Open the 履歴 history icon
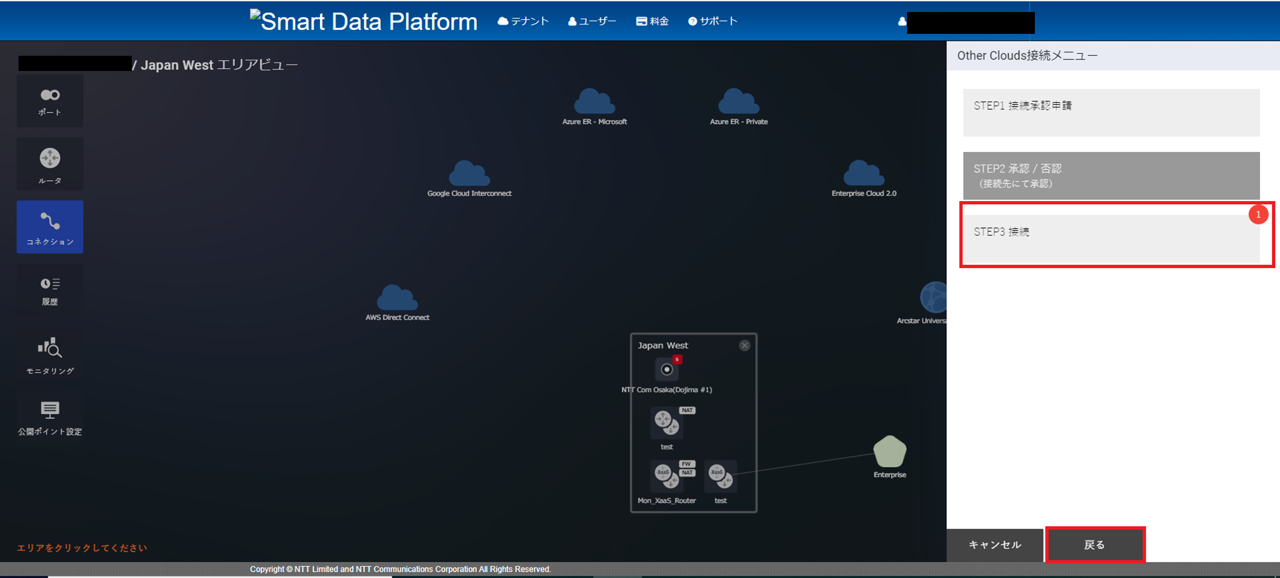Viewport: 1280px width, 578px height. (x=50, y=289)
